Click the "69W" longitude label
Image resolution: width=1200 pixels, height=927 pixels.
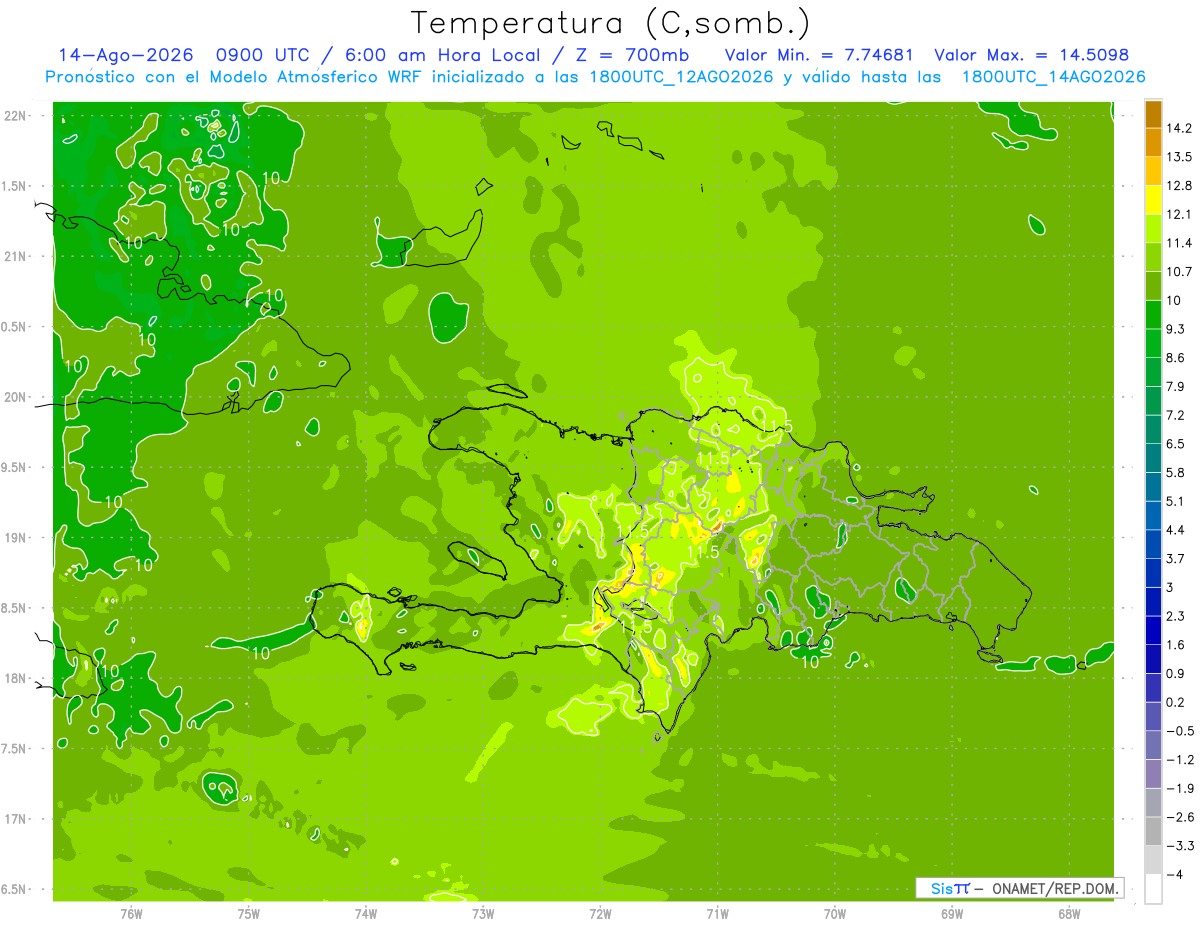pyautogui.click(x=952, y=914)
